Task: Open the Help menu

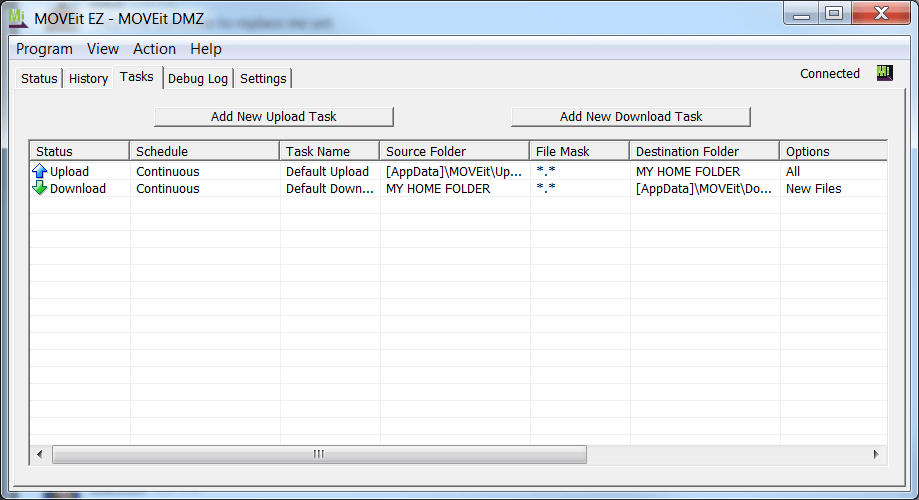Action: pos(206,49)
